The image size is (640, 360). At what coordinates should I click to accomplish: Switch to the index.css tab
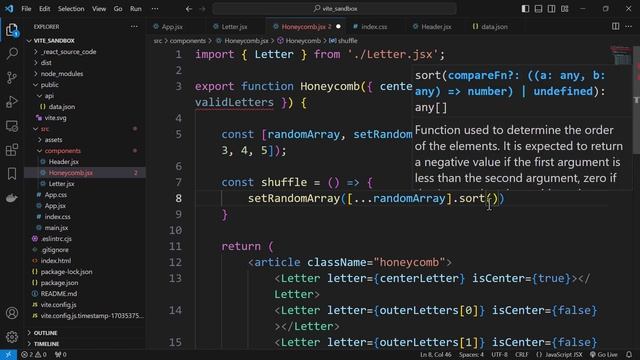point(374,27)
